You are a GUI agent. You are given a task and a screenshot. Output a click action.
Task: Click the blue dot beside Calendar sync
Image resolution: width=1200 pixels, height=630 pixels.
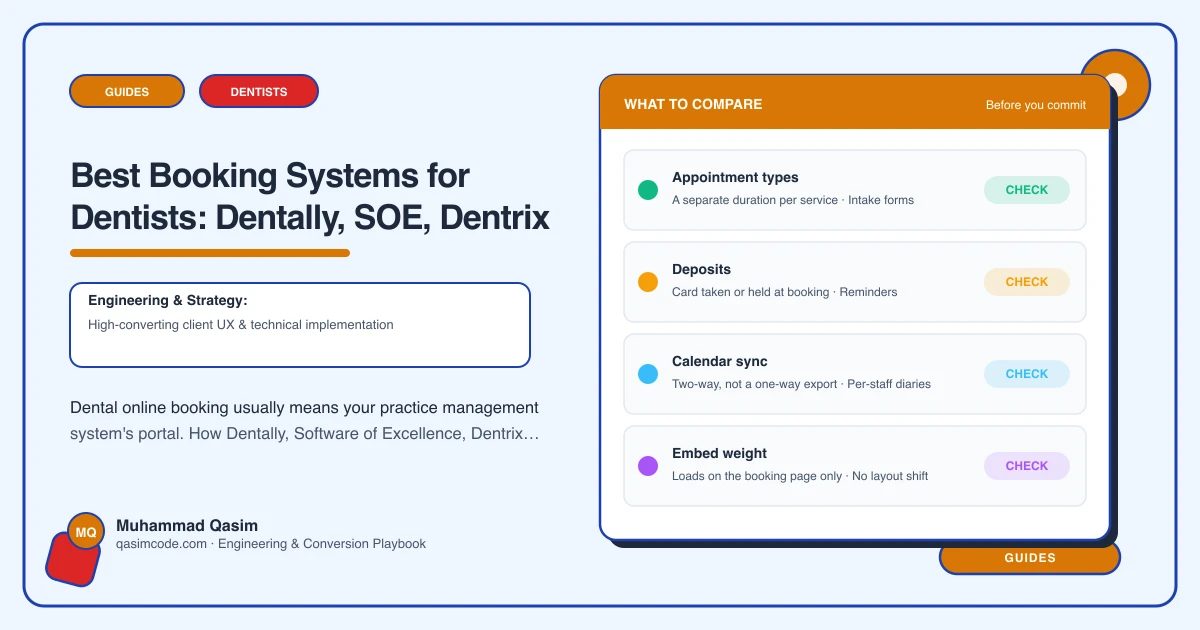click(x=648, y=374)
